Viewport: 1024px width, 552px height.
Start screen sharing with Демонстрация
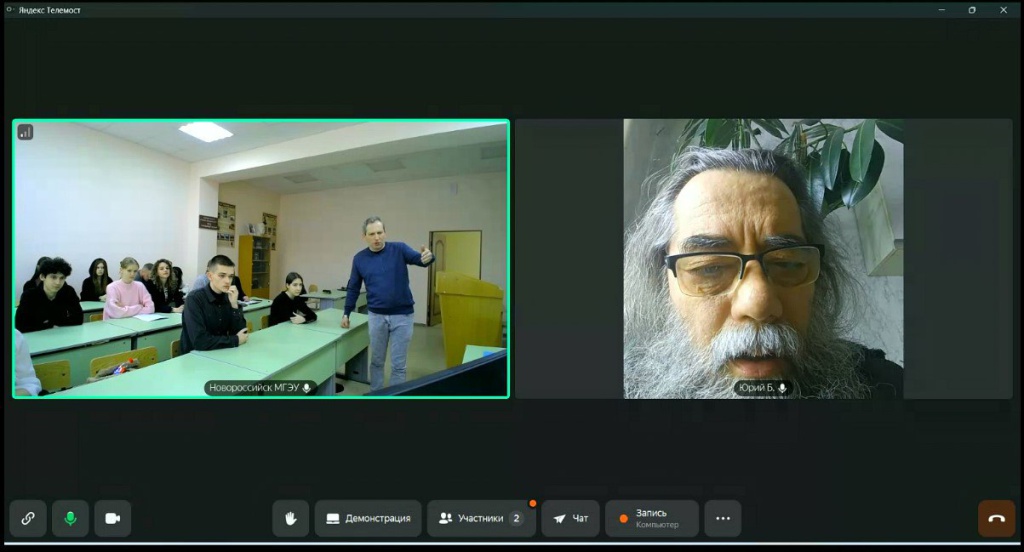(368, 518)
